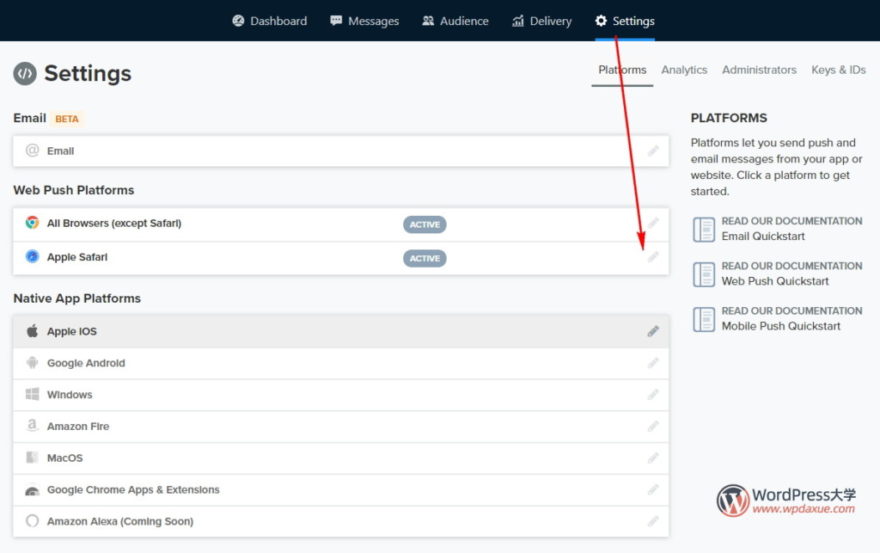
Task: Click the edit pencil in Windows row
Action: [653, 395]
